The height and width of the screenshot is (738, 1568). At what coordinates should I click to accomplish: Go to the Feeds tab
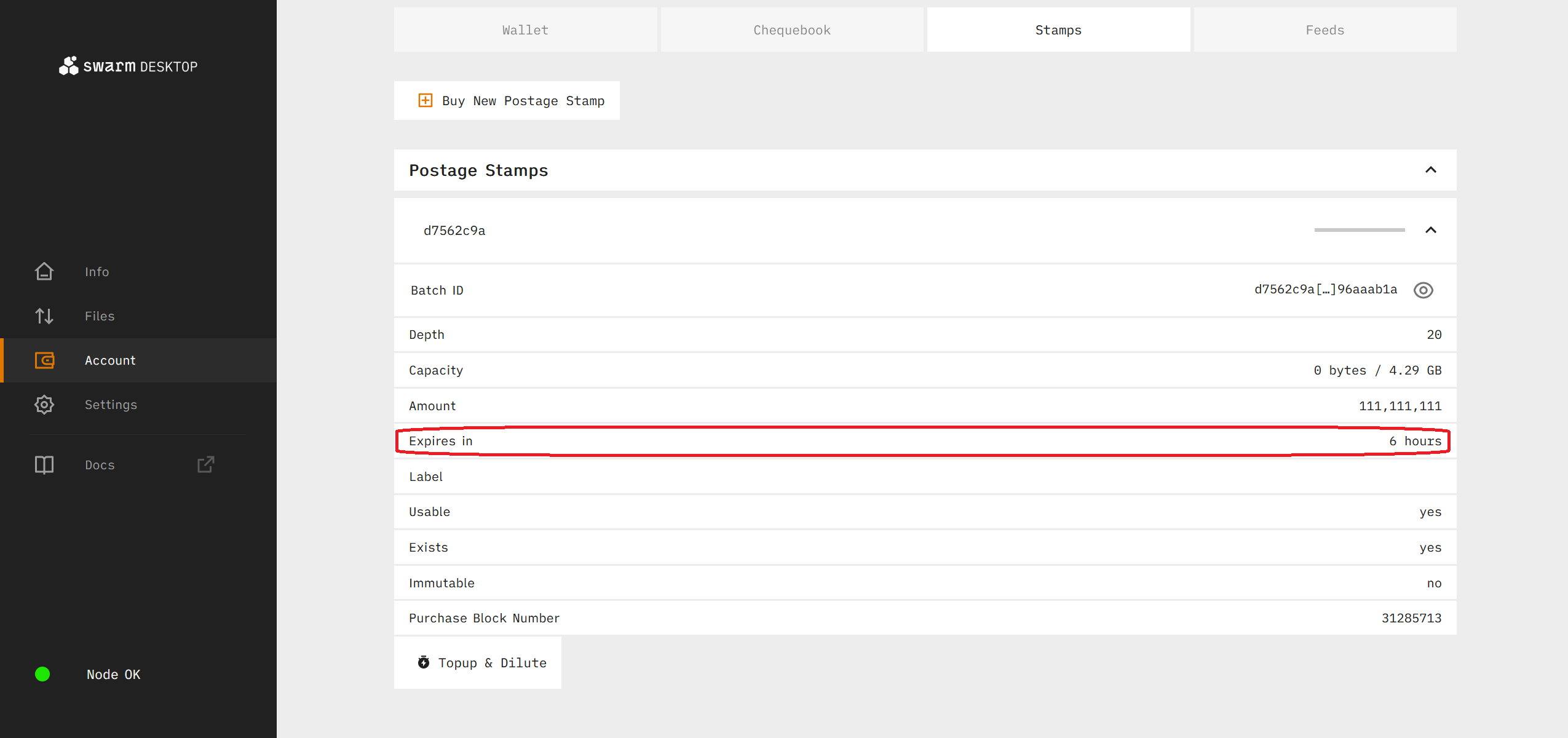(x=1325, y=30)
